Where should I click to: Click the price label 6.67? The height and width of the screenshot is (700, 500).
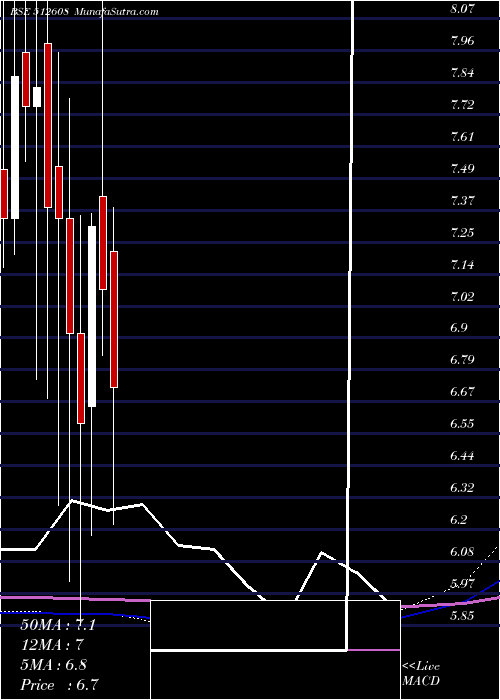(x=463, y=392)
